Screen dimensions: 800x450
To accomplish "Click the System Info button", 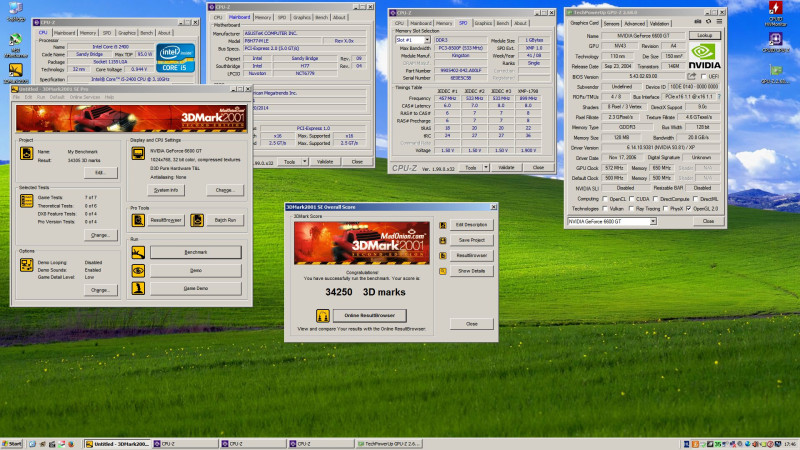I will point(166,190).
